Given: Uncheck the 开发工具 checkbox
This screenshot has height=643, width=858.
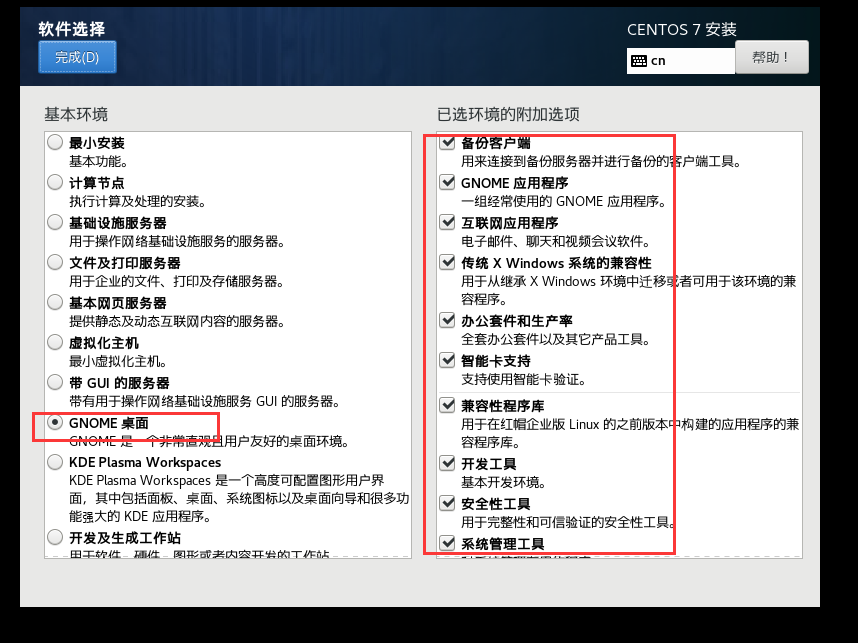Looking at the screenshot, I should coord(447,463).
